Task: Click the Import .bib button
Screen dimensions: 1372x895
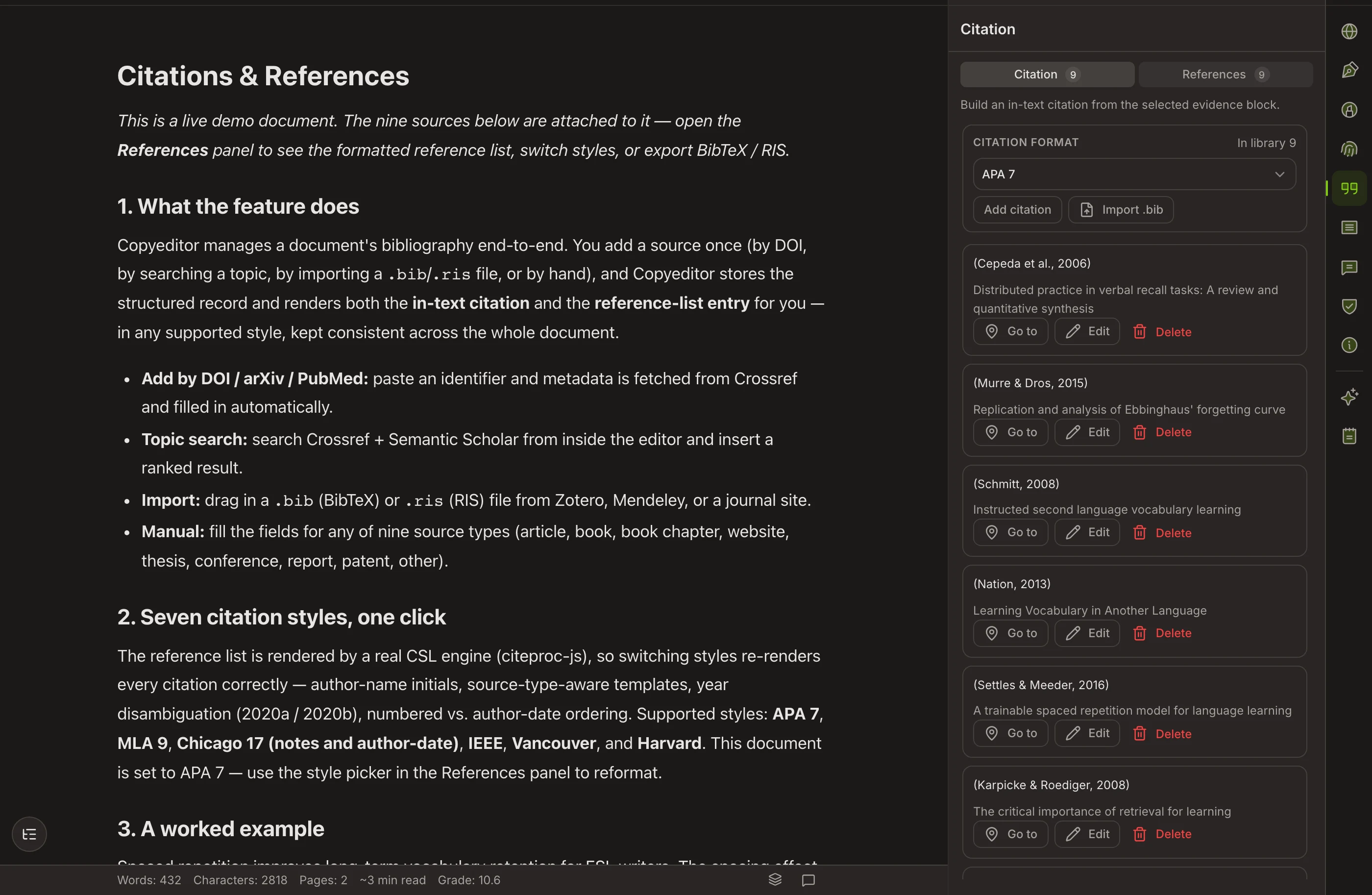Action: [x=1120, y=209]
